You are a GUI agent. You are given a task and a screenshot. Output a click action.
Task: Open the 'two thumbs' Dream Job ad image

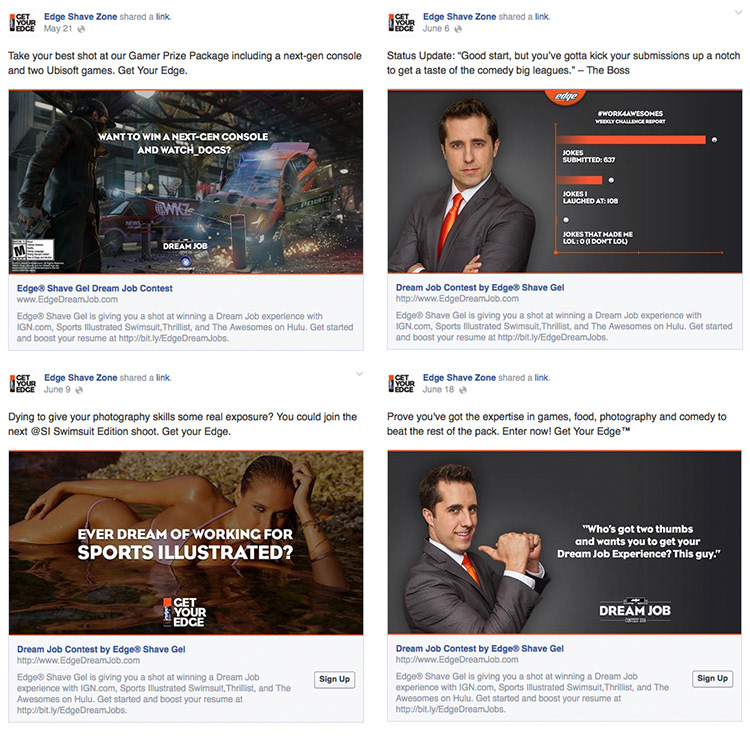coord(565,542)
